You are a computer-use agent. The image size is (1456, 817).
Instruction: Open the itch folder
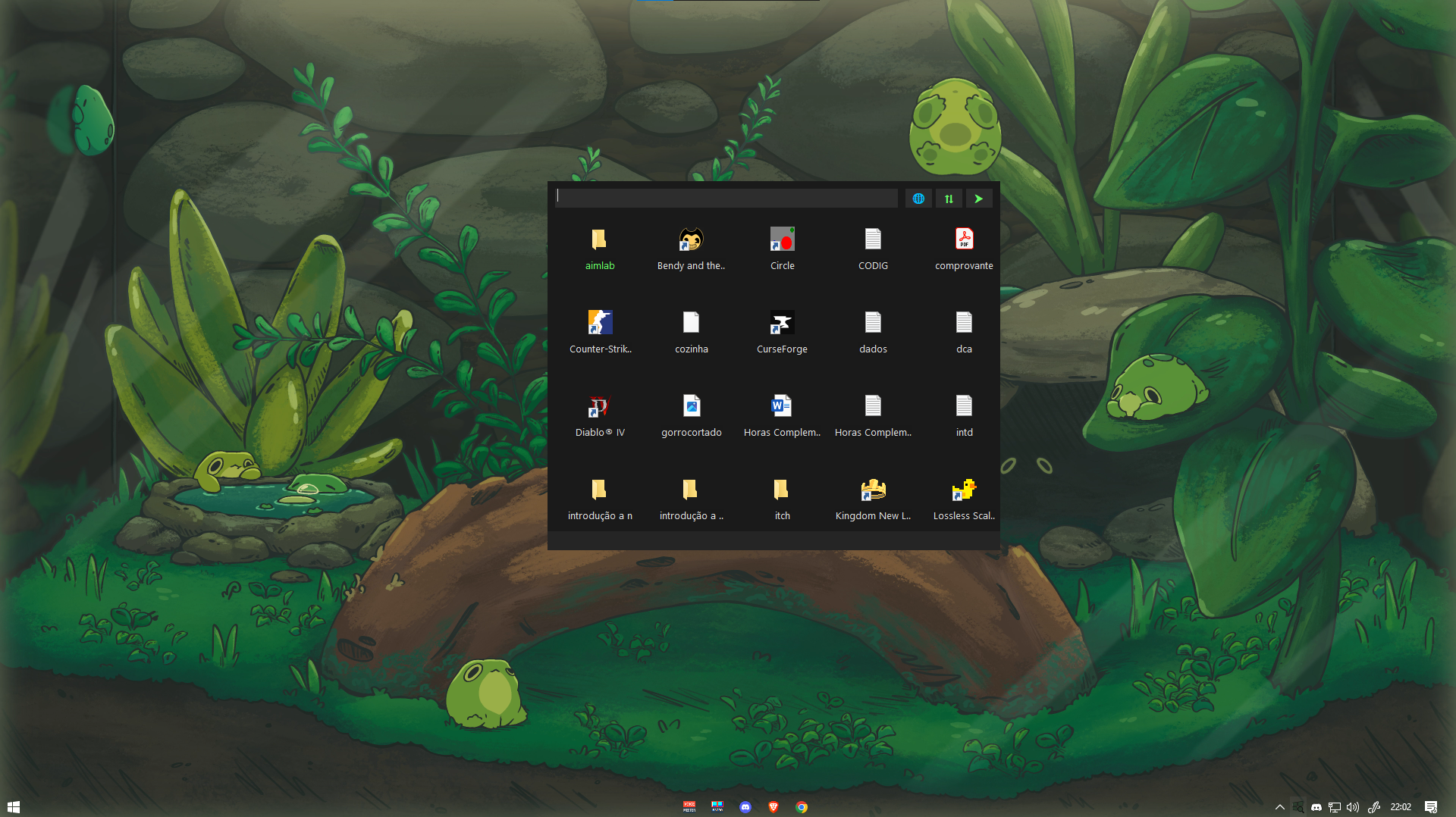point(782,499)
